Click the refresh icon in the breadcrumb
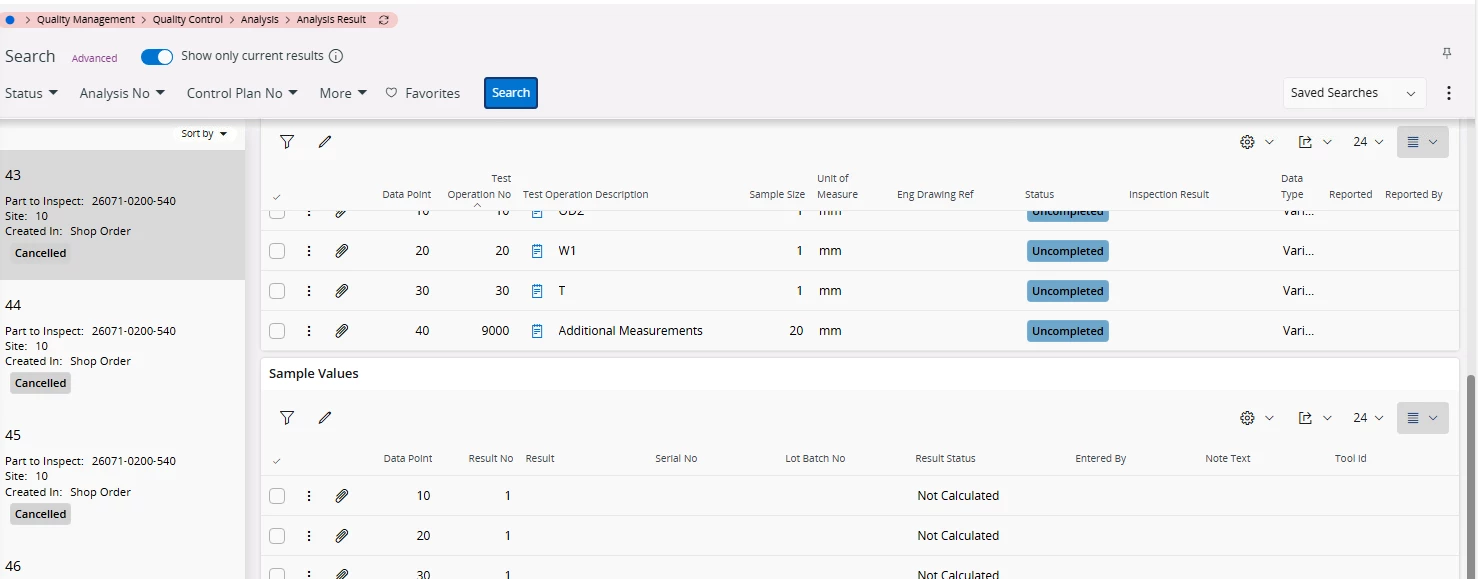Viewport: 1478px width, 579px height. 384,20
